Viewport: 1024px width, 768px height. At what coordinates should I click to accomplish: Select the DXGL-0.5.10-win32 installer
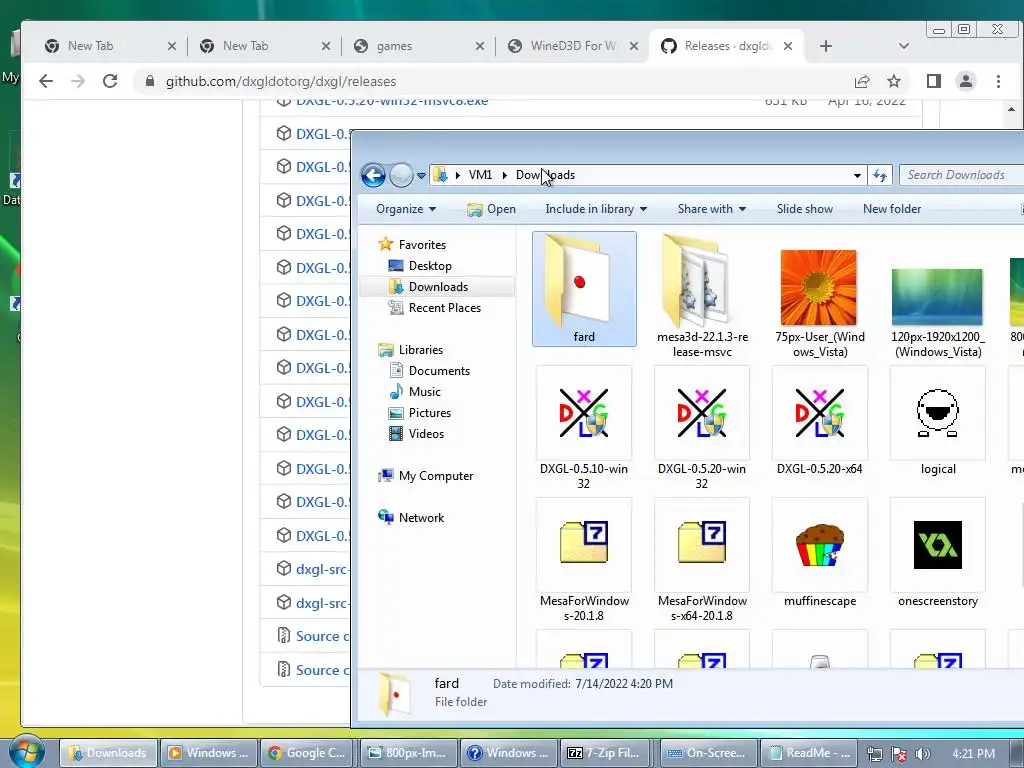pyautogui.click(x=584, y=428)
